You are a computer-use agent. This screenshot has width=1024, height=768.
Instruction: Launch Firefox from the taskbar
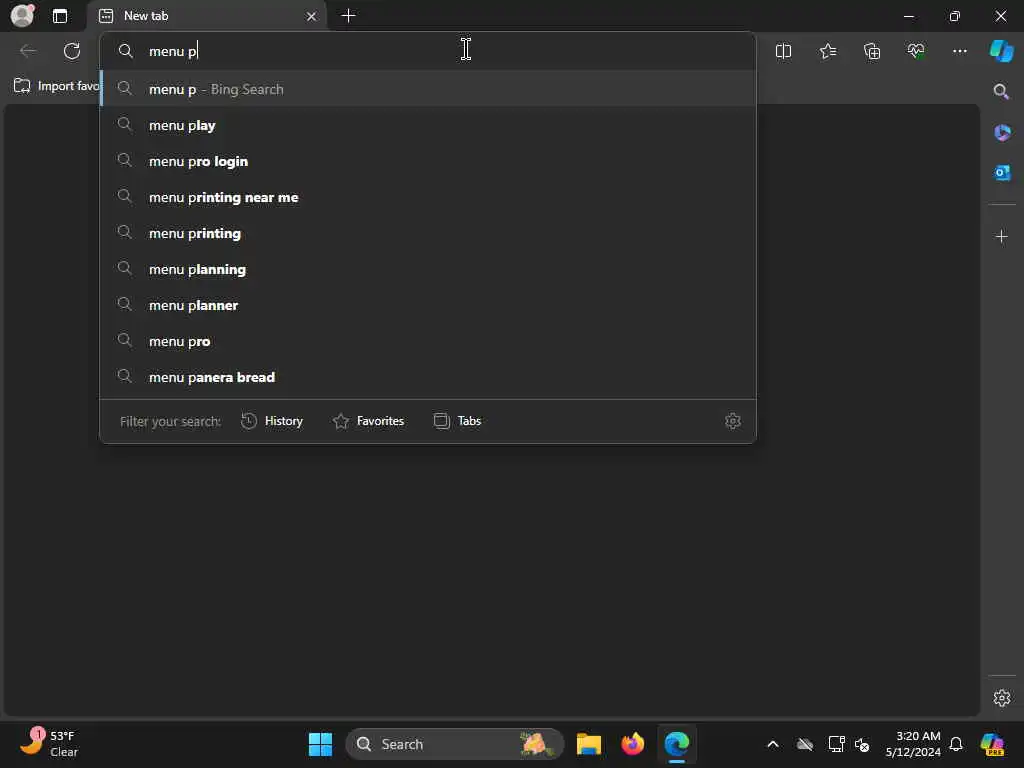pyautogui.click(x=632, y=744)
